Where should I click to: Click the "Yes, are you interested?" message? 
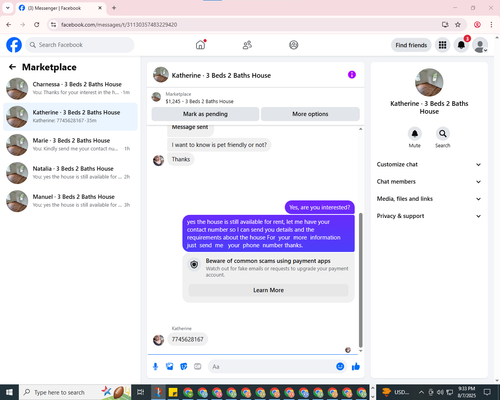pos(320,207)
